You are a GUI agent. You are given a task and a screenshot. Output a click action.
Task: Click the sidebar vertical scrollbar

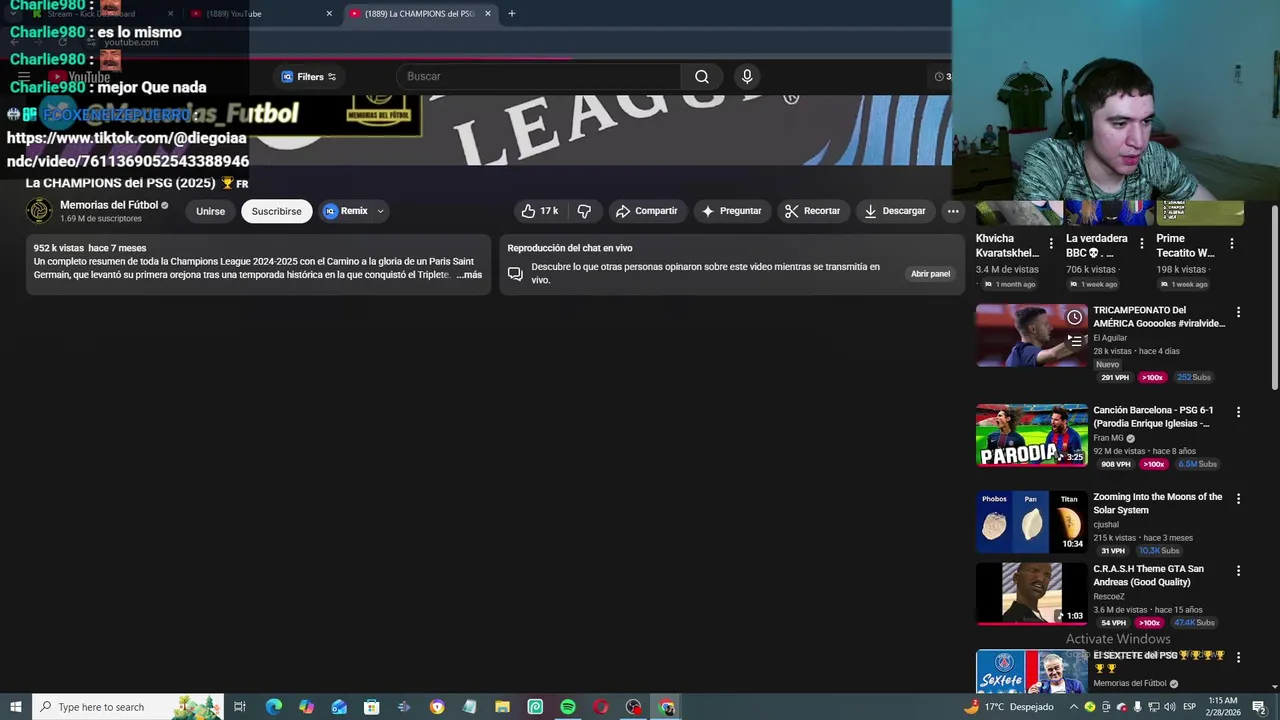[x=1274, y=298]
